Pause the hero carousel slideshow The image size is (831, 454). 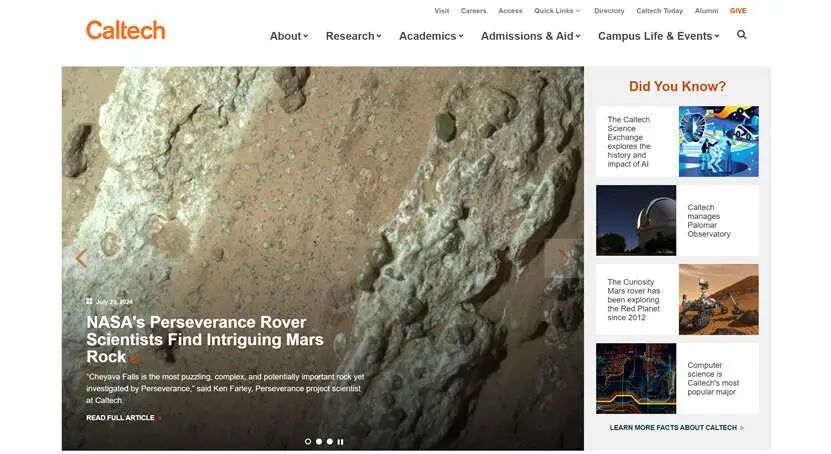pos(340,441)
